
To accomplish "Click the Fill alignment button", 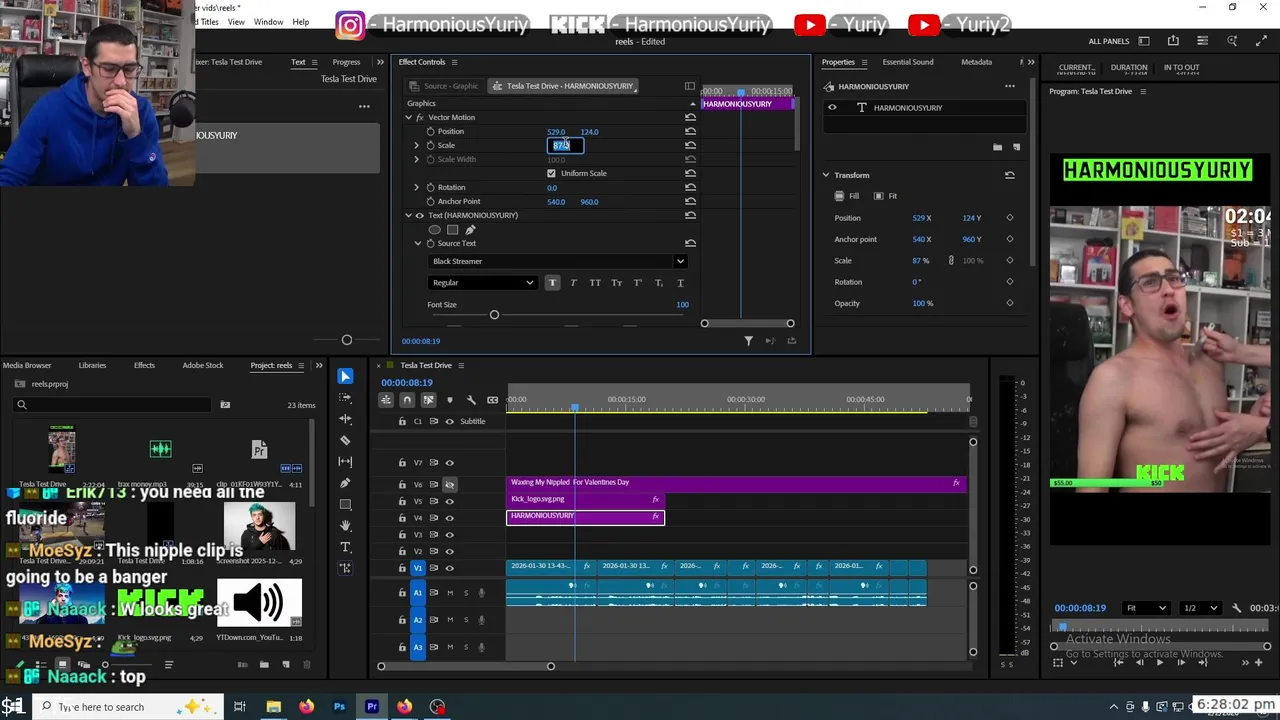I will (846, 196).
